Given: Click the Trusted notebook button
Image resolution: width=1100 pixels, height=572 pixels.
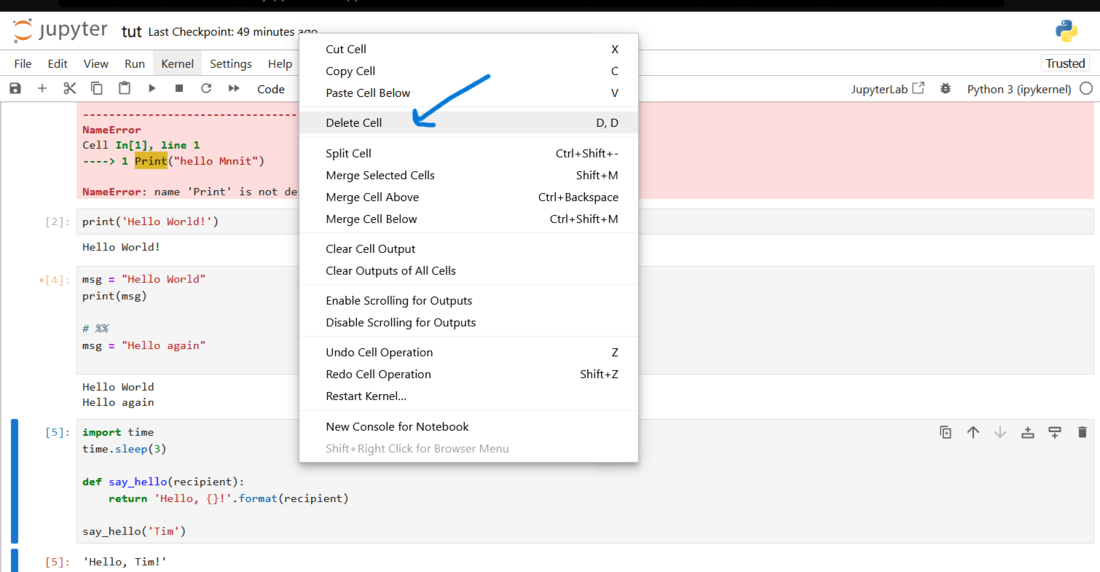Looking at the screenshot, I should point(1065,64).
